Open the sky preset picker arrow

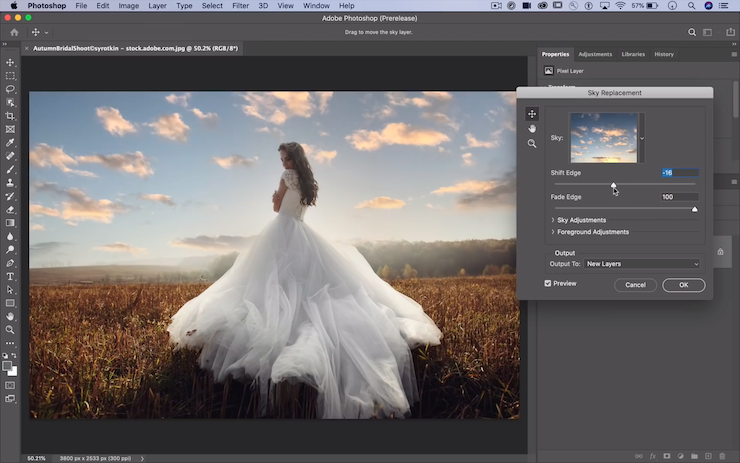[642, 138]
